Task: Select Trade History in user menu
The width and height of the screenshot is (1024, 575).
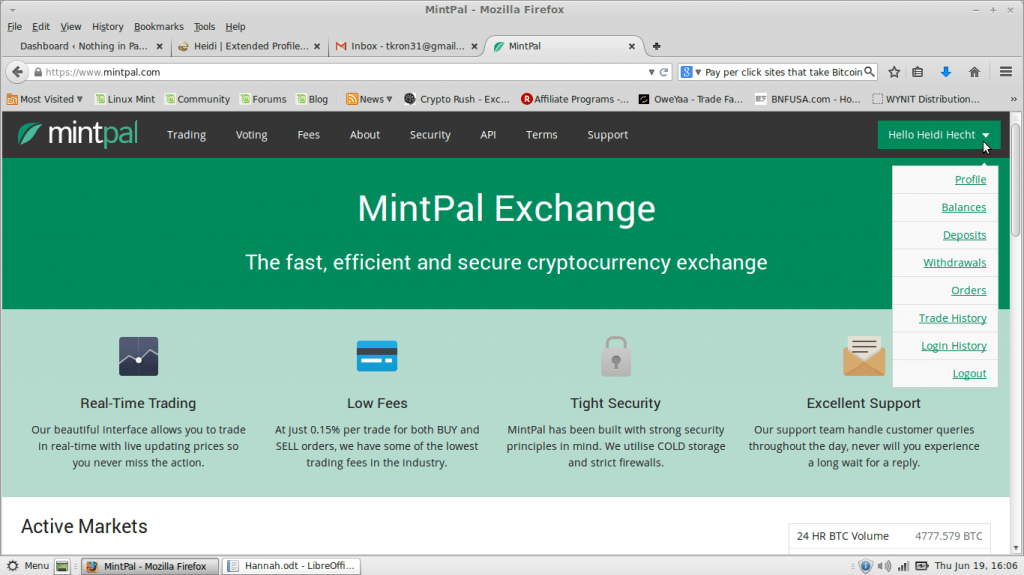Action: [x=952, y=318]
